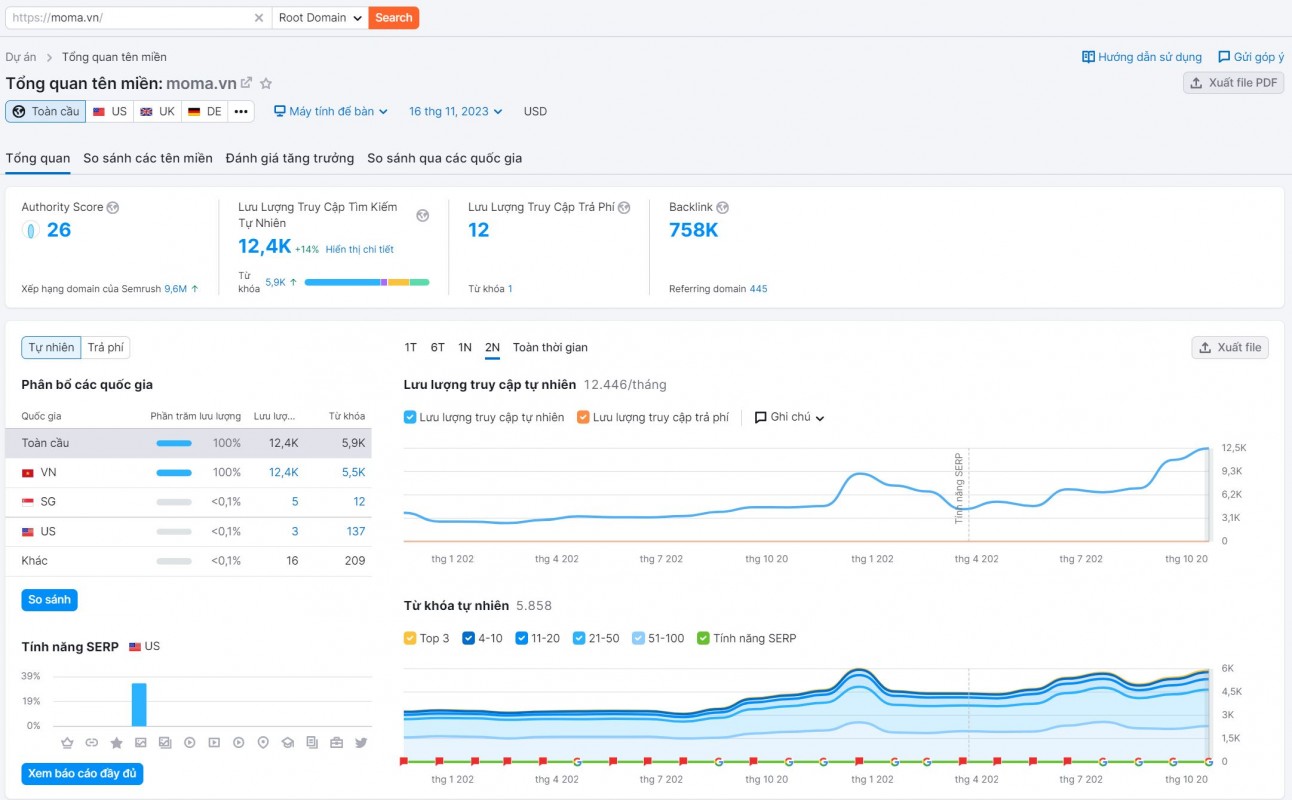Image resolution: width=1292 pixels, height=800 pixels.
Task: Click the local pack map pin icon
Action: pos(263,743)
